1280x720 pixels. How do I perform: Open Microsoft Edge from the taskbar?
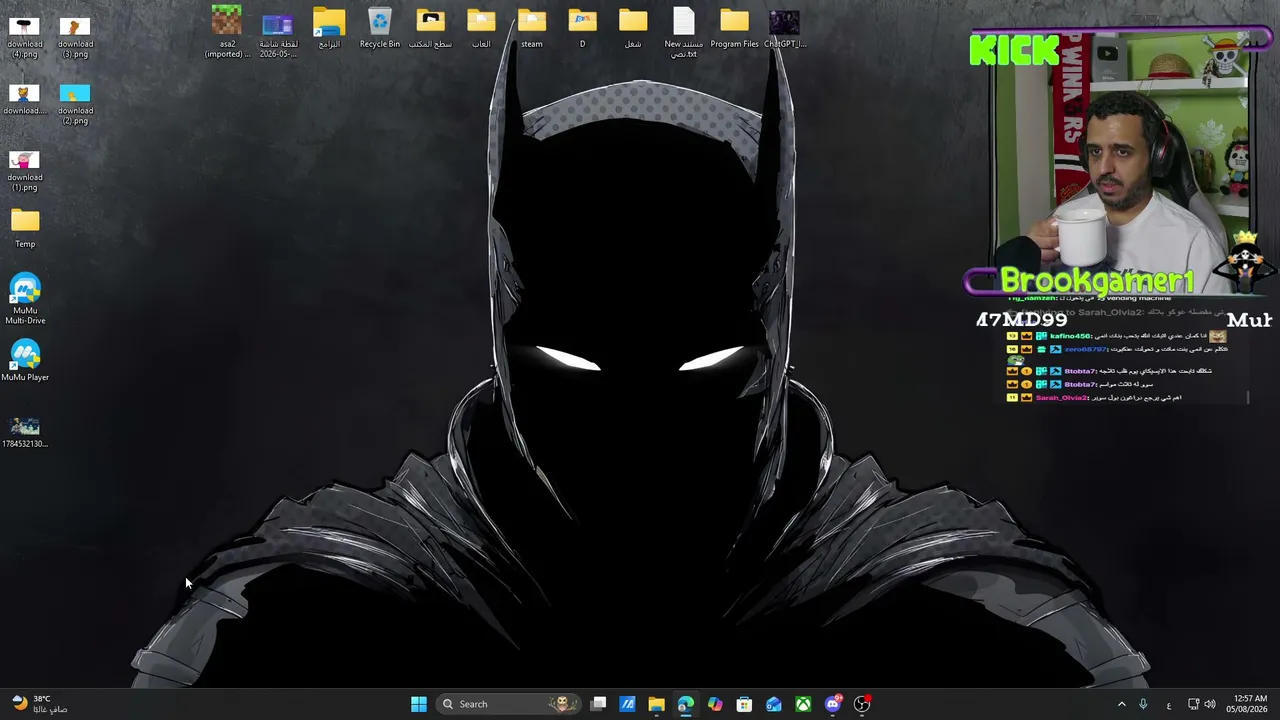point(685,704)
